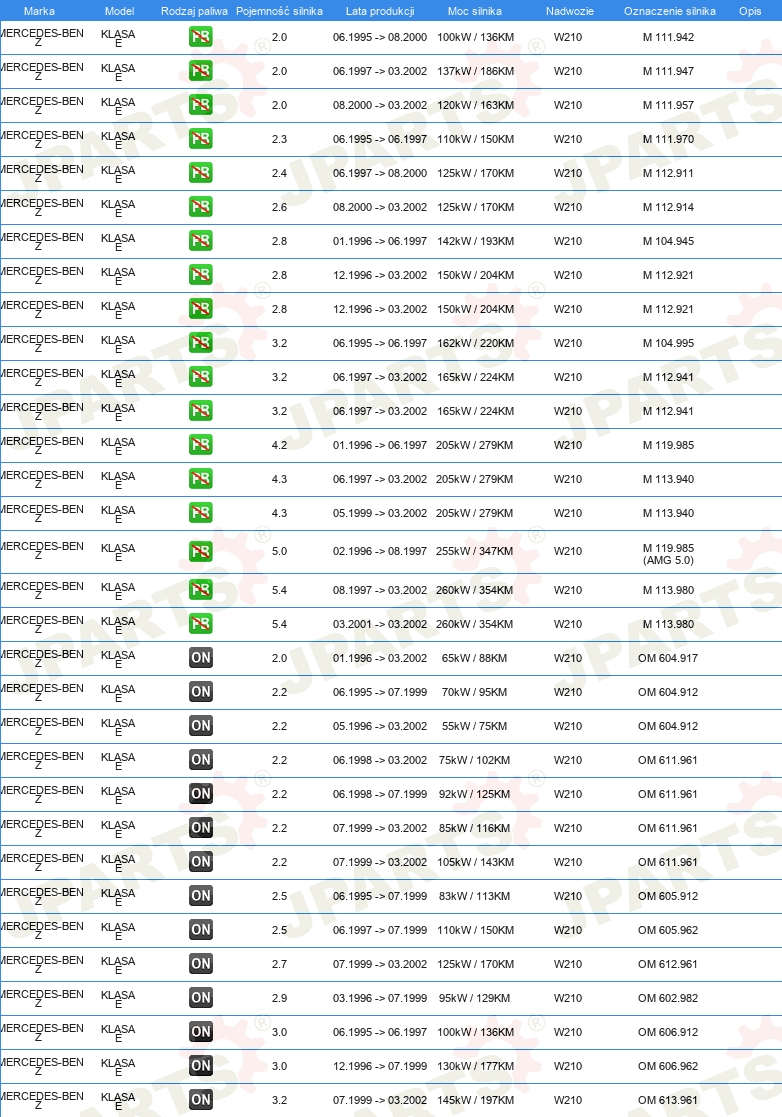
Task: Click the PB fuel icon in the M 111.942 row
Action: pos(201,36)
